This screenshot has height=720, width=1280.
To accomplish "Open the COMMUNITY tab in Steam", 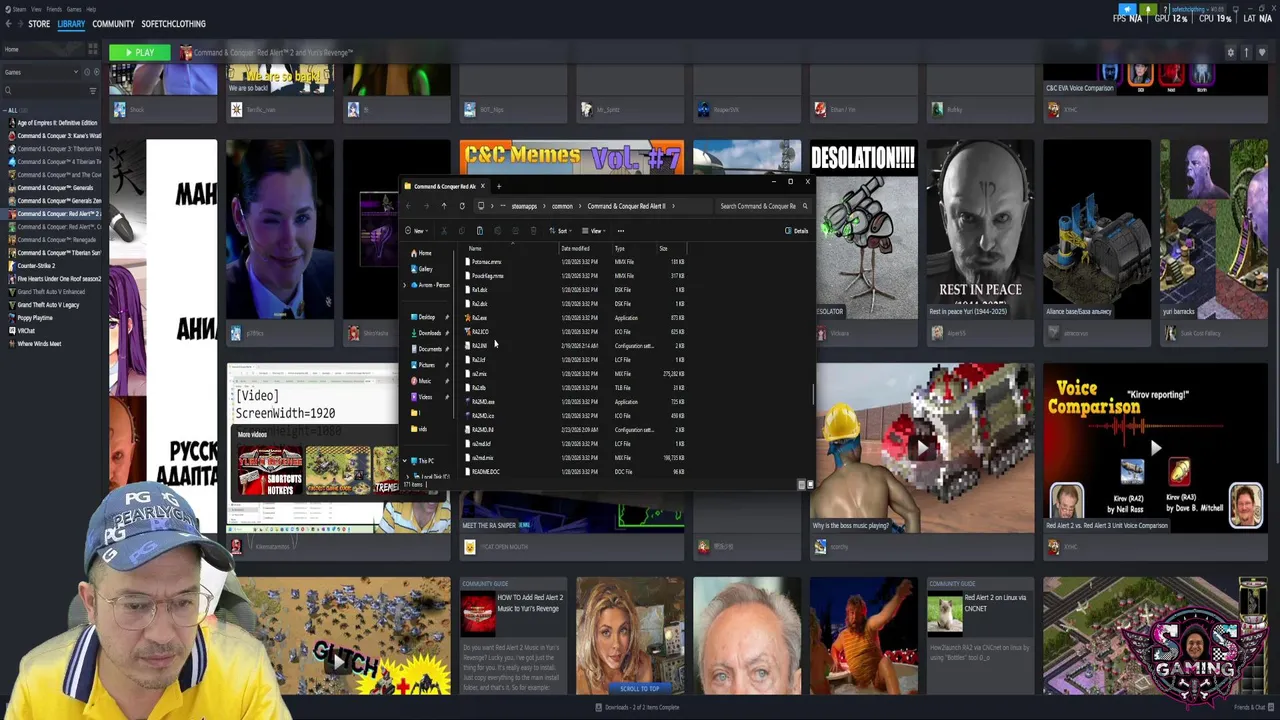I will point(113,24).
